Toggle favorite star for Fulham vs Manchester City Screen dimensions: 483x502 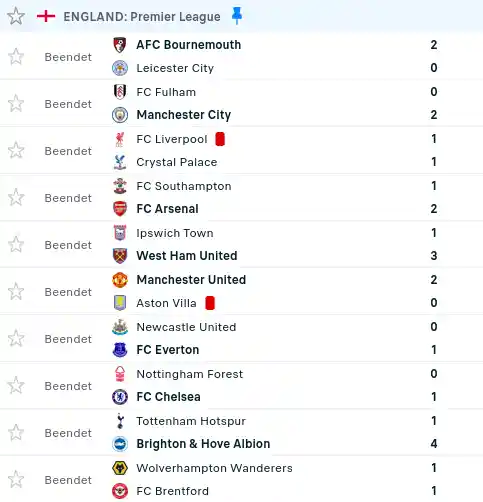click(16, 104)
